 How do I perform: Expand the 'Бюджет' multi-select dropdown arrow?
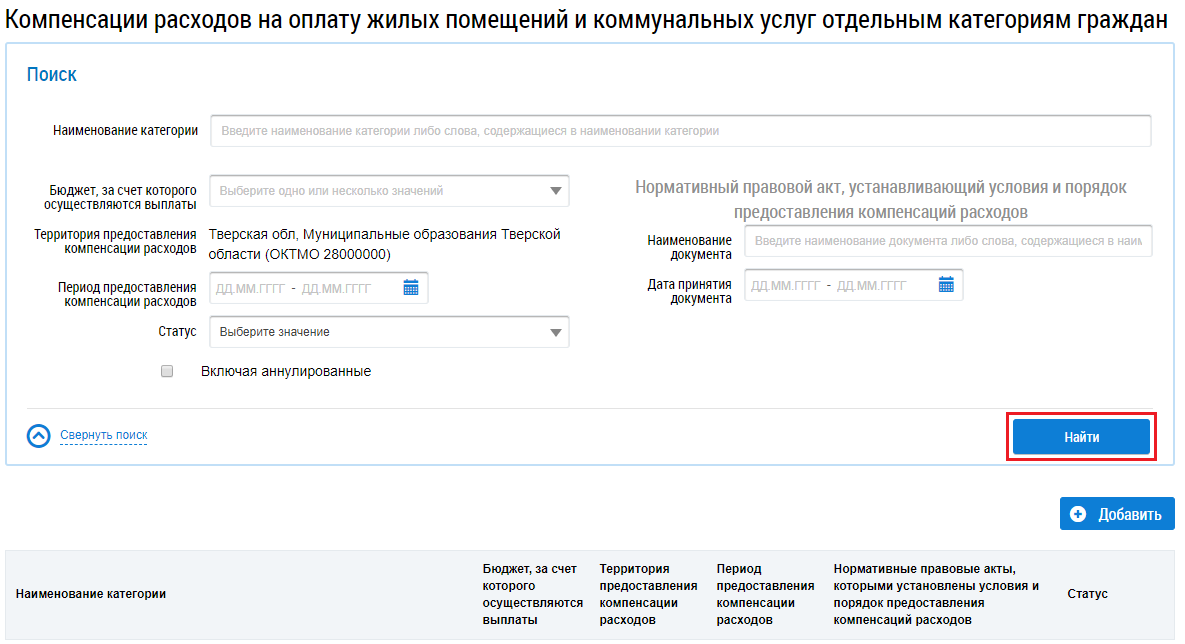(x=556, y=191)
